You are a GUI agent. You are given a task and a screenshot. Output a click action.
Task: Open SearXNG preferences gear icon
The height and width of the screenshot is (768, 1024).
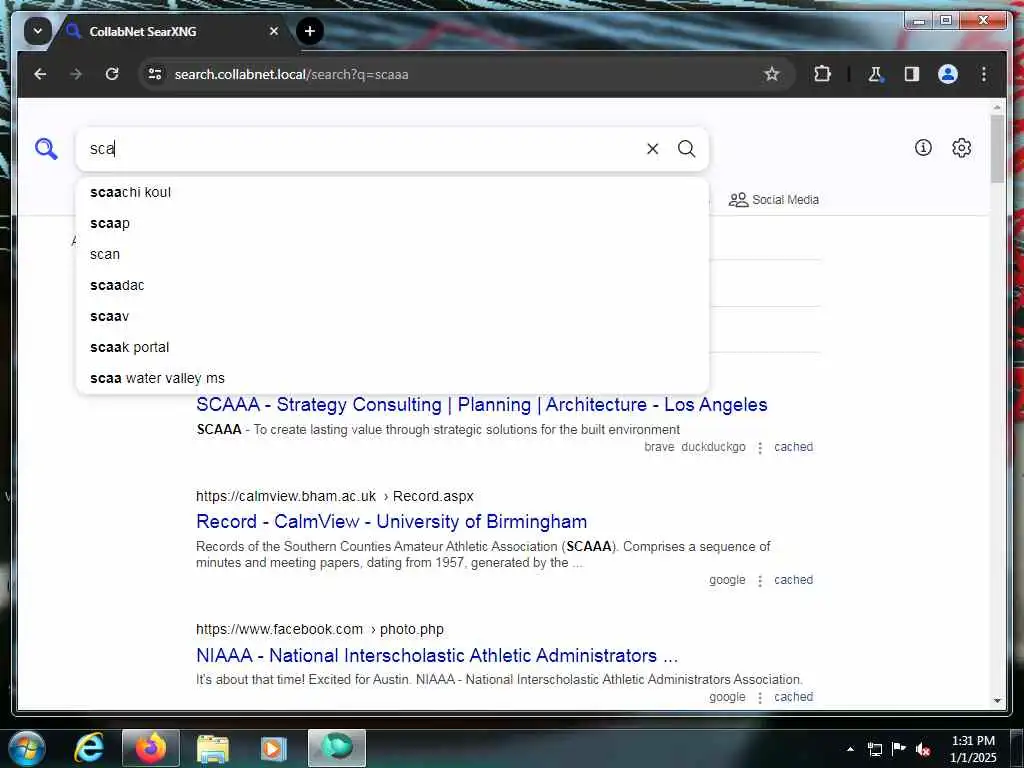click(961, 148)
